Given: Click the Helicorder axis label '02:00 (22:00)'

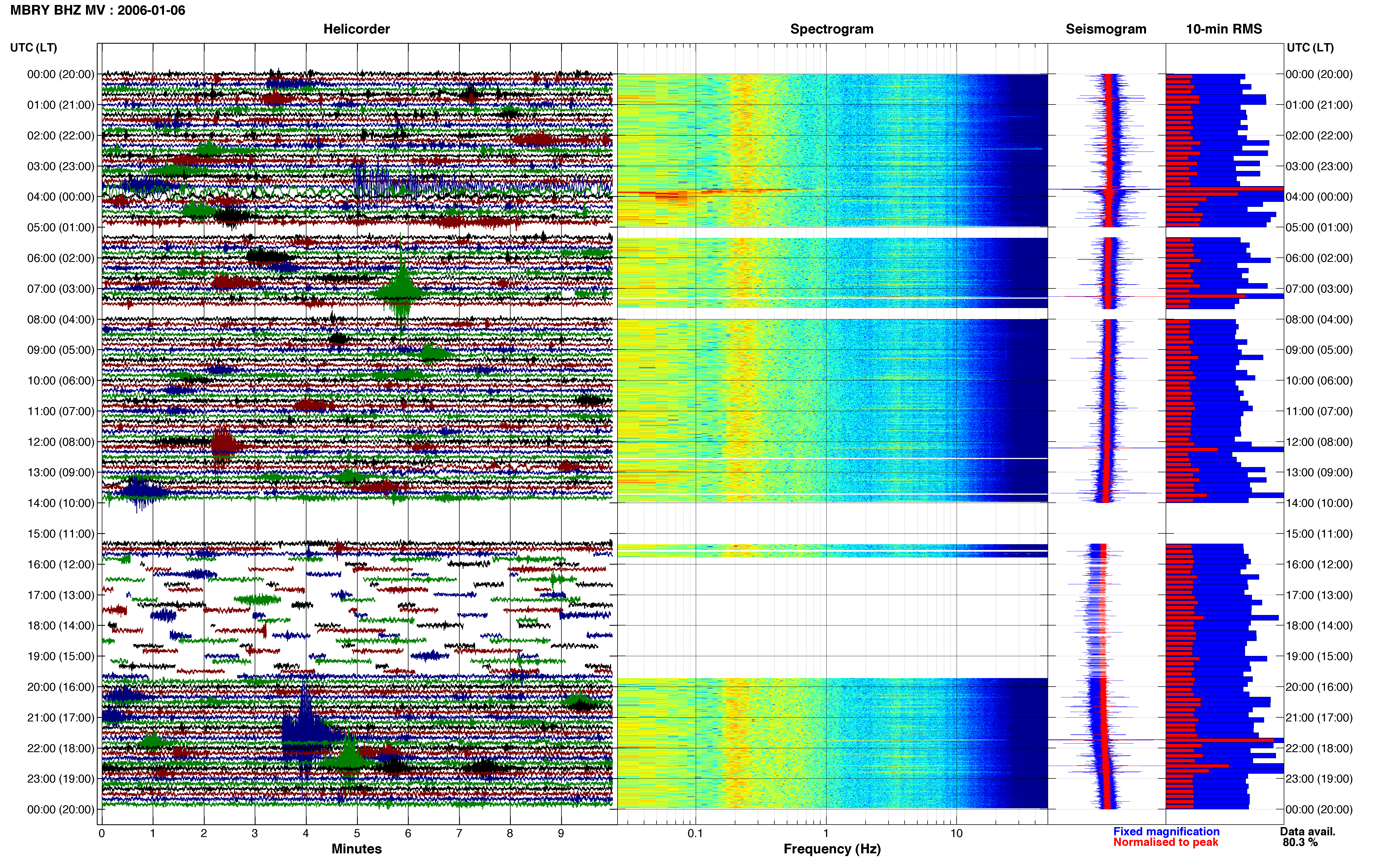Looking at the screenshot, I should 61,135.
